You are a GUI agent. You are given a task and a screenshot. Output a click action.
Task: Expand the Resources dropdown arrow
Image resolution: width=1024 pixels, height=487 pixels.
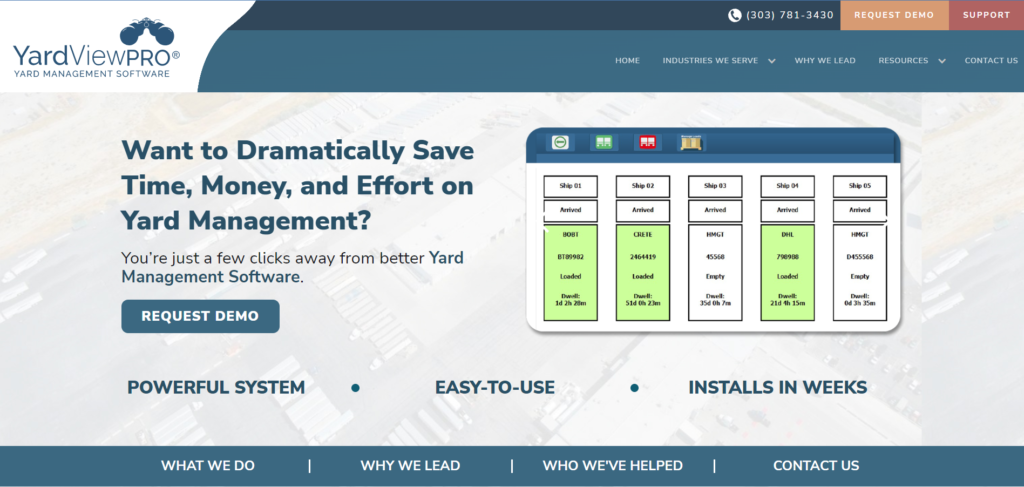pos(942,61)
